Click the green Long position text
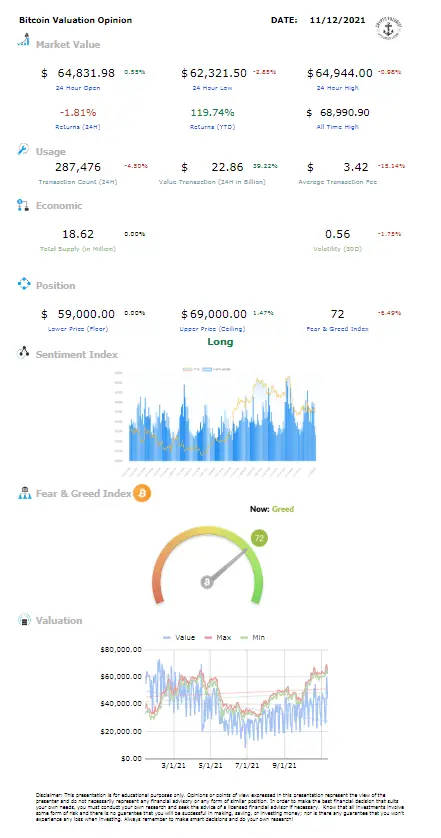 pos(220,342)
